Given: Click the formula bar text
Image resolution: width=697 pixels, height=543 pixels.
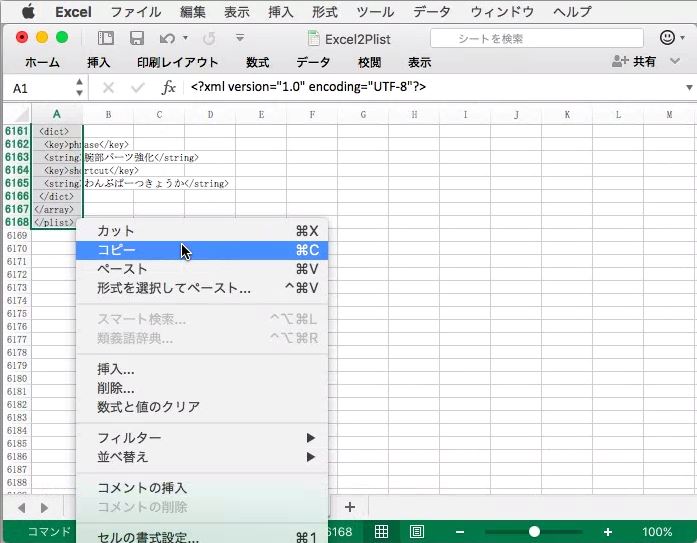Looking at the screenshot, I should (308, 87).
